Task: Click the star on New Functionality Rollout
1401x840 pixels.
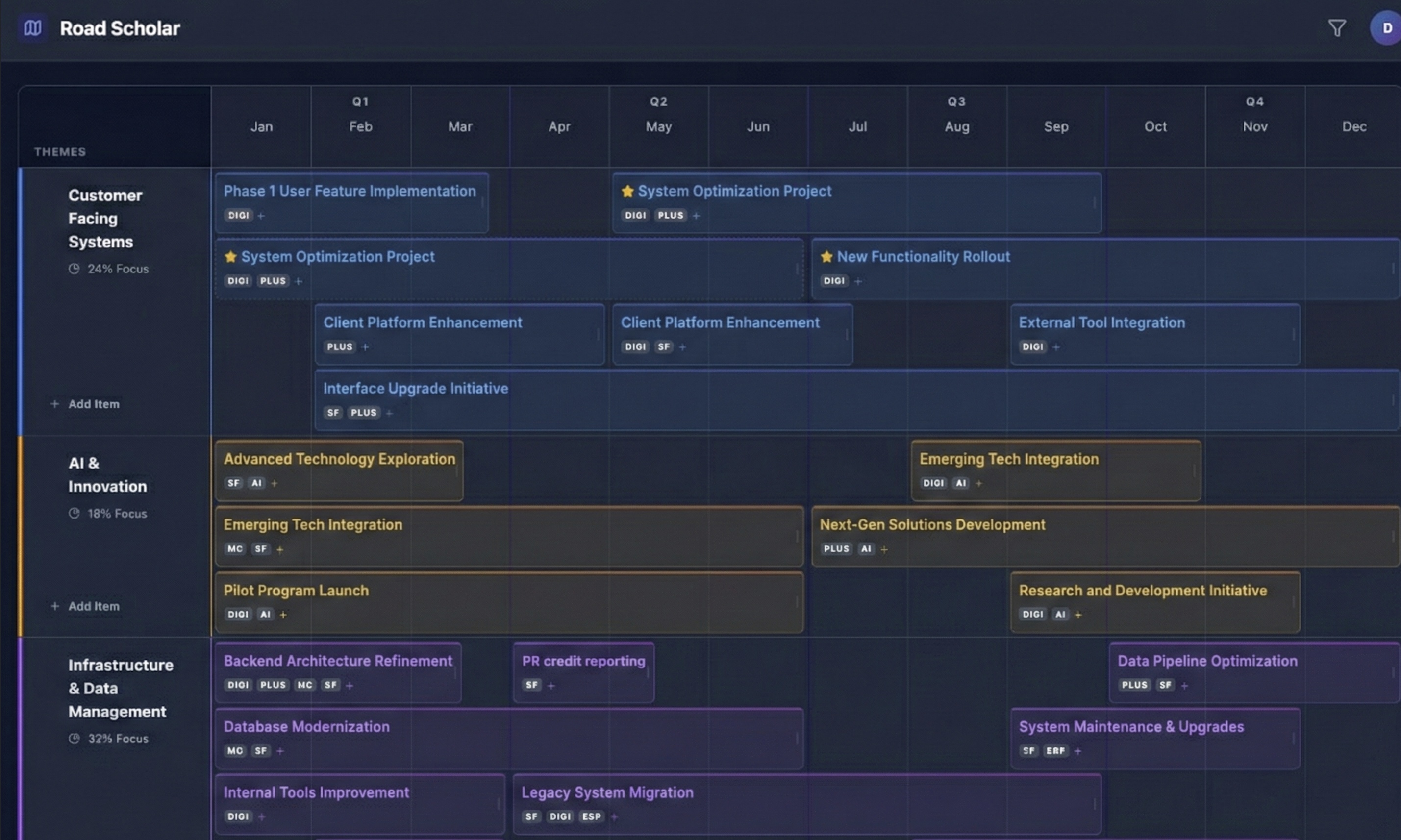Action: pyautogui.click(x=826, y=257)
